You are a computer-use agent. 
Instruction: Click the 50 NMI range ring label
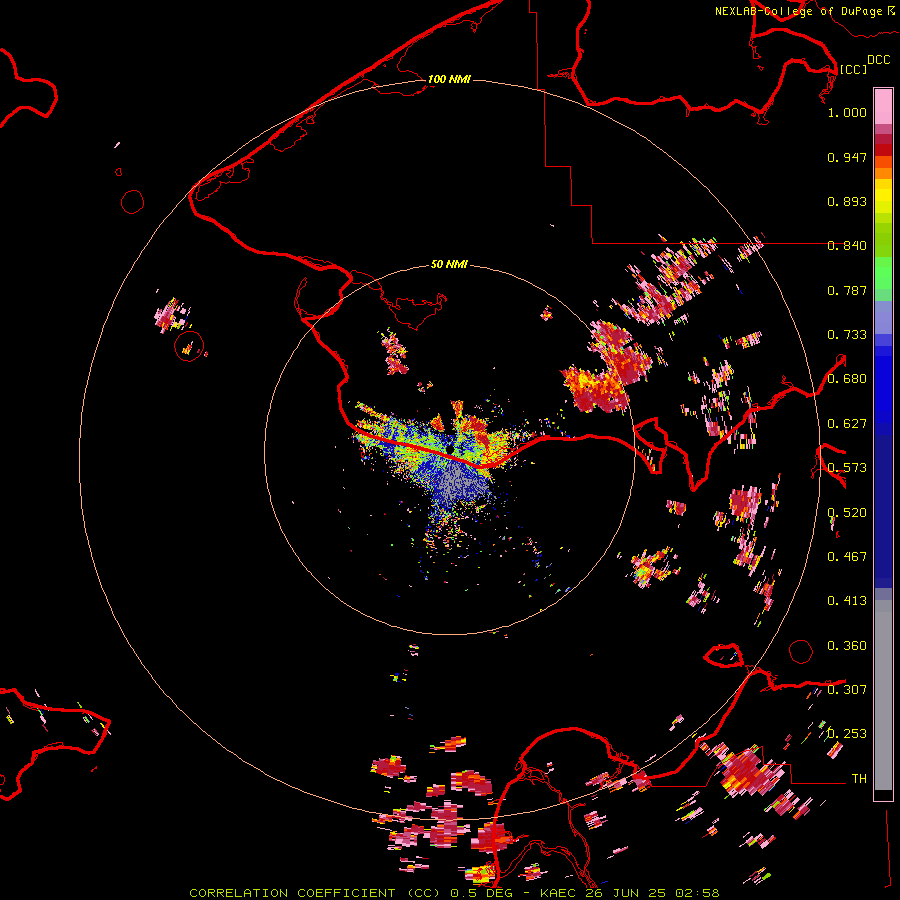tap(449, 264)
